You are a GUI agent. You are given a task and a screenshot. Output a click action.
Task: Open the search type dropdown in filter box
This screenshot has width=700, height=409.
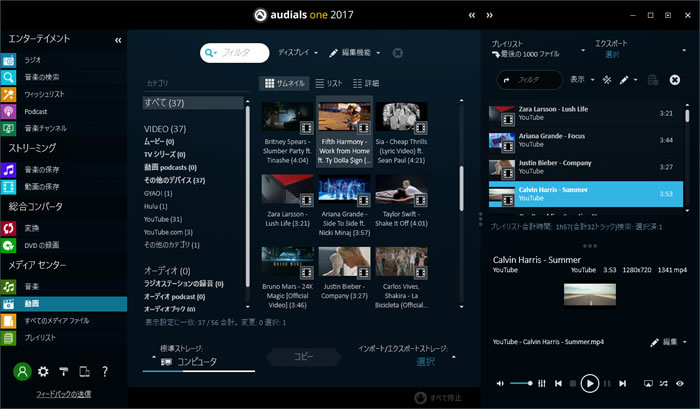(x=211, y=53)
